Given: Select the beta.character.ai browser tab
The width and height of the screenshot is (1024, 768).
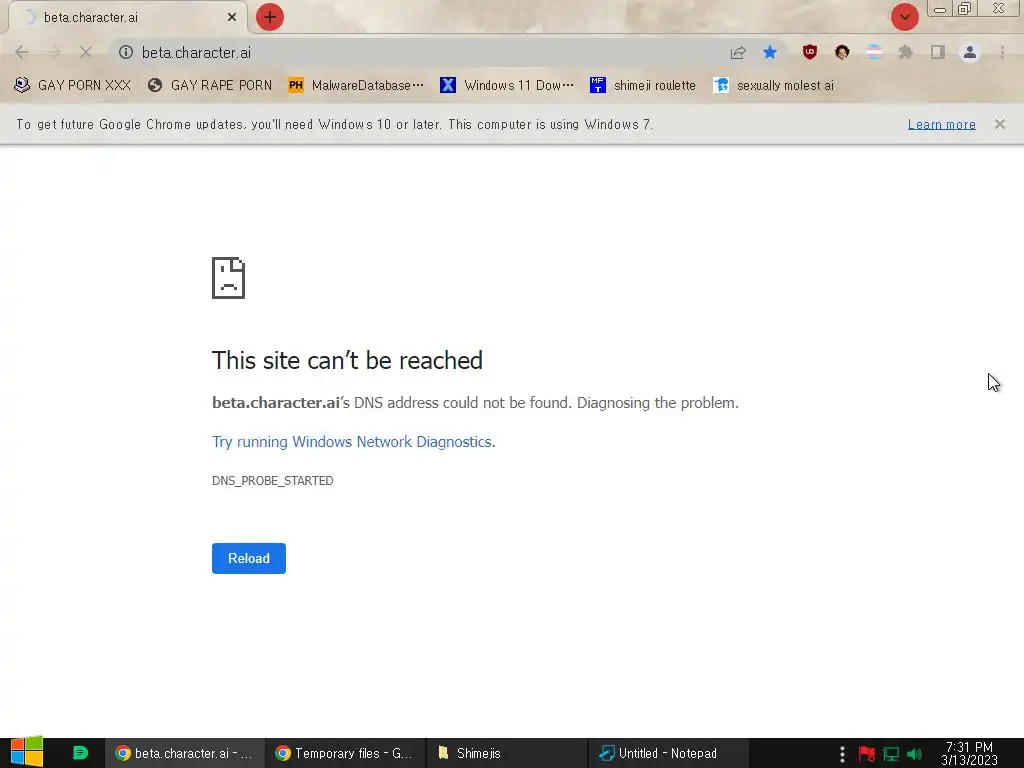Looking at the screenshot, I should pos(127,18).
